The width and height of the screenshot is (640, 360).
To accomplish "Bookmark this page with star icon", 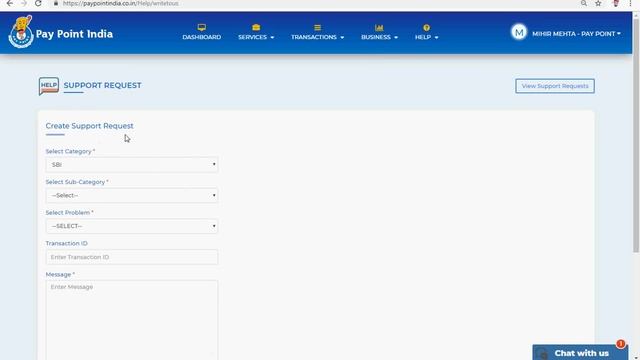I will click(598, 3).
